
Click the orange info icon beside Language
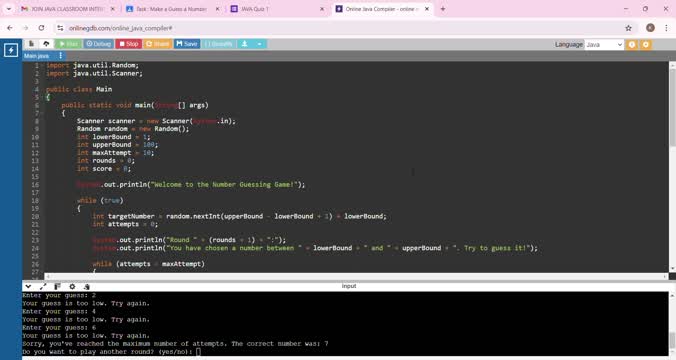[x=632, y=44]
